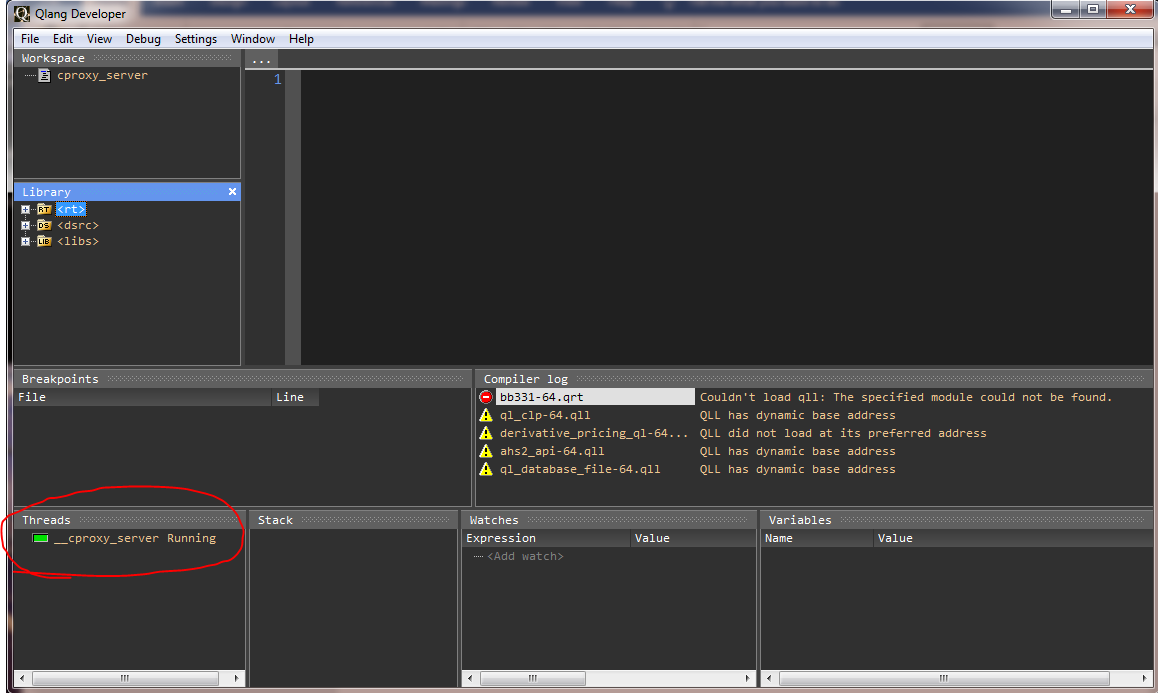The width and height of the screenshot is (1158, 693).
Task: Click the Watches panel scroll right arrow
Action: pos(747,678)
